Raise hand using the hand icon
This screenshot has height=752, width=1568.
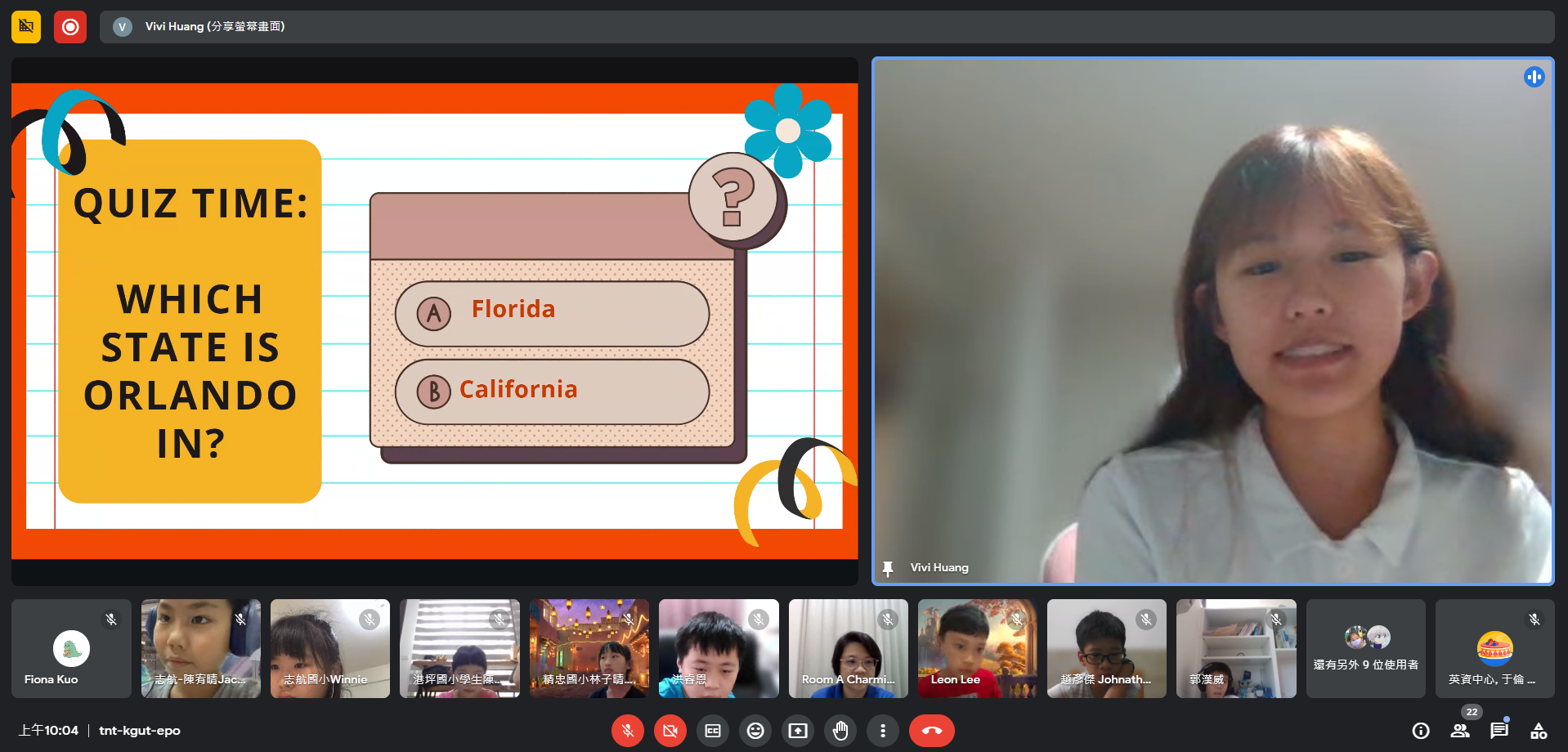840,731
